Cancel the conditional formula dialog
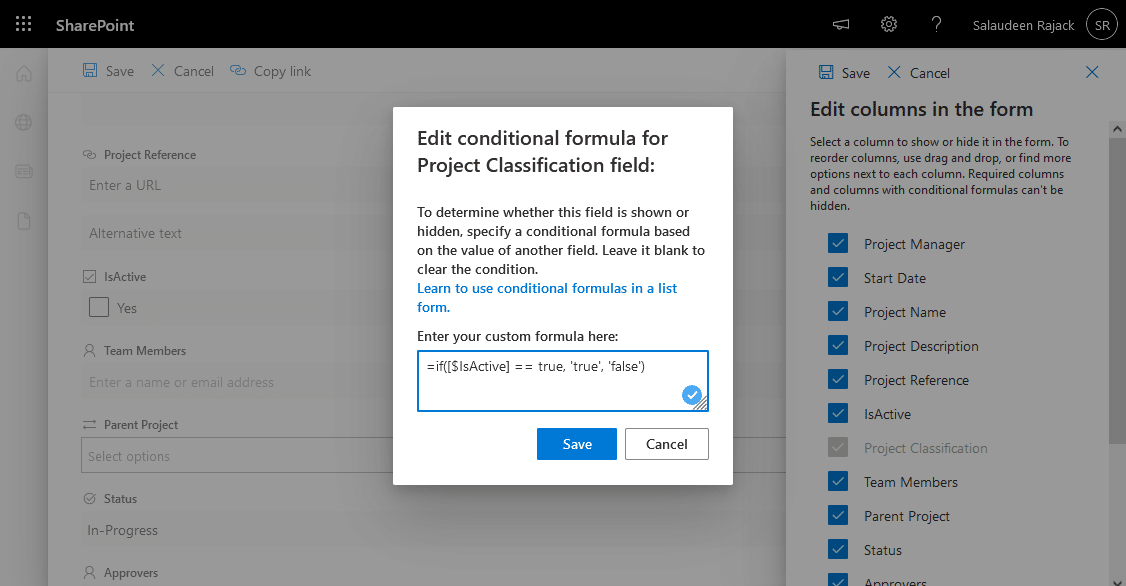This screenshot has height=586, width=1126. (666, 444)
